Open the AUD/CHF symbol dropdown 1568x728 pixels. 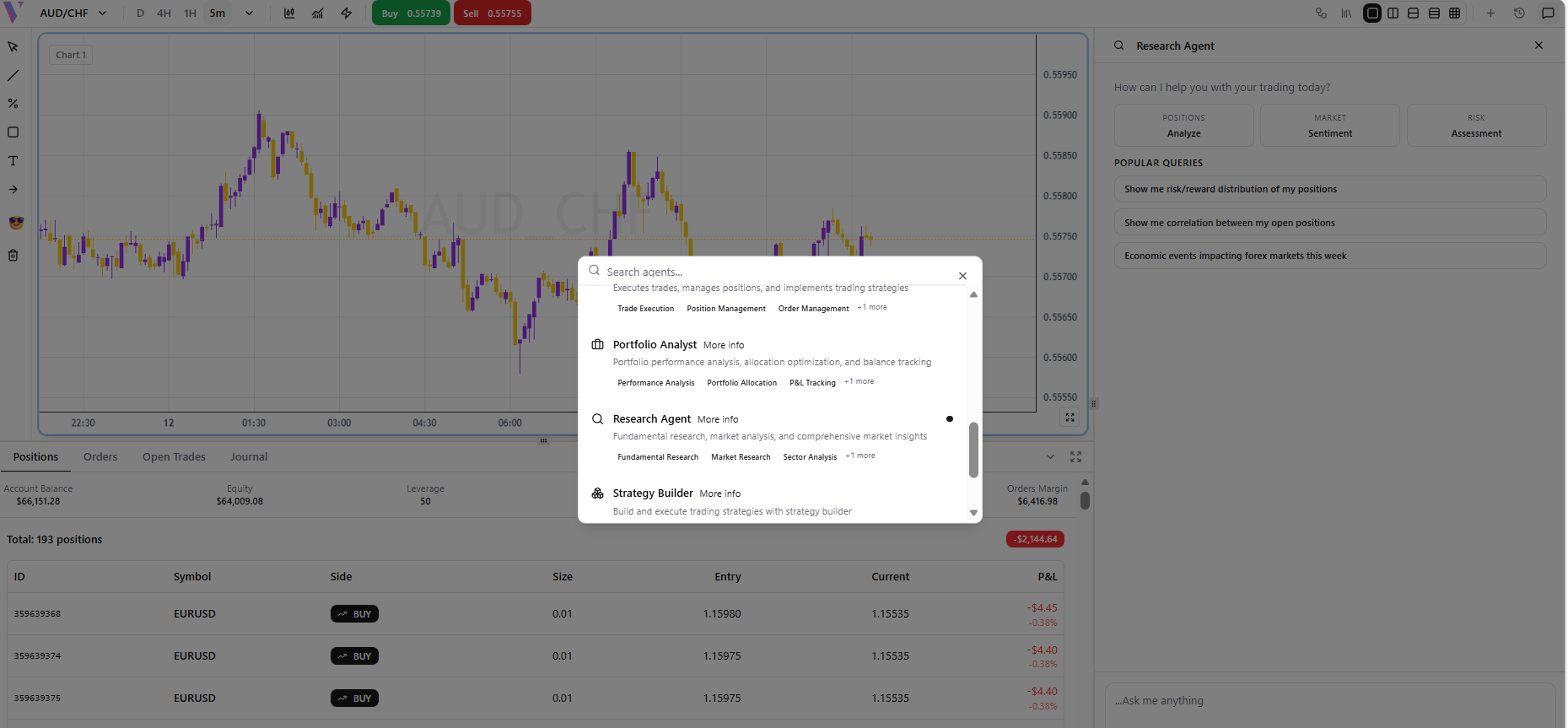click(x=73, y=13)
